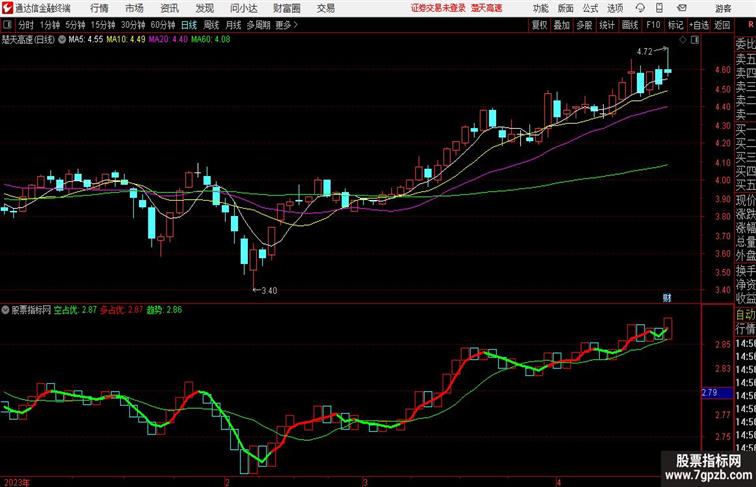Switch to the 1分钟 period tab
The image size is (756, 487).
(50, 25)
